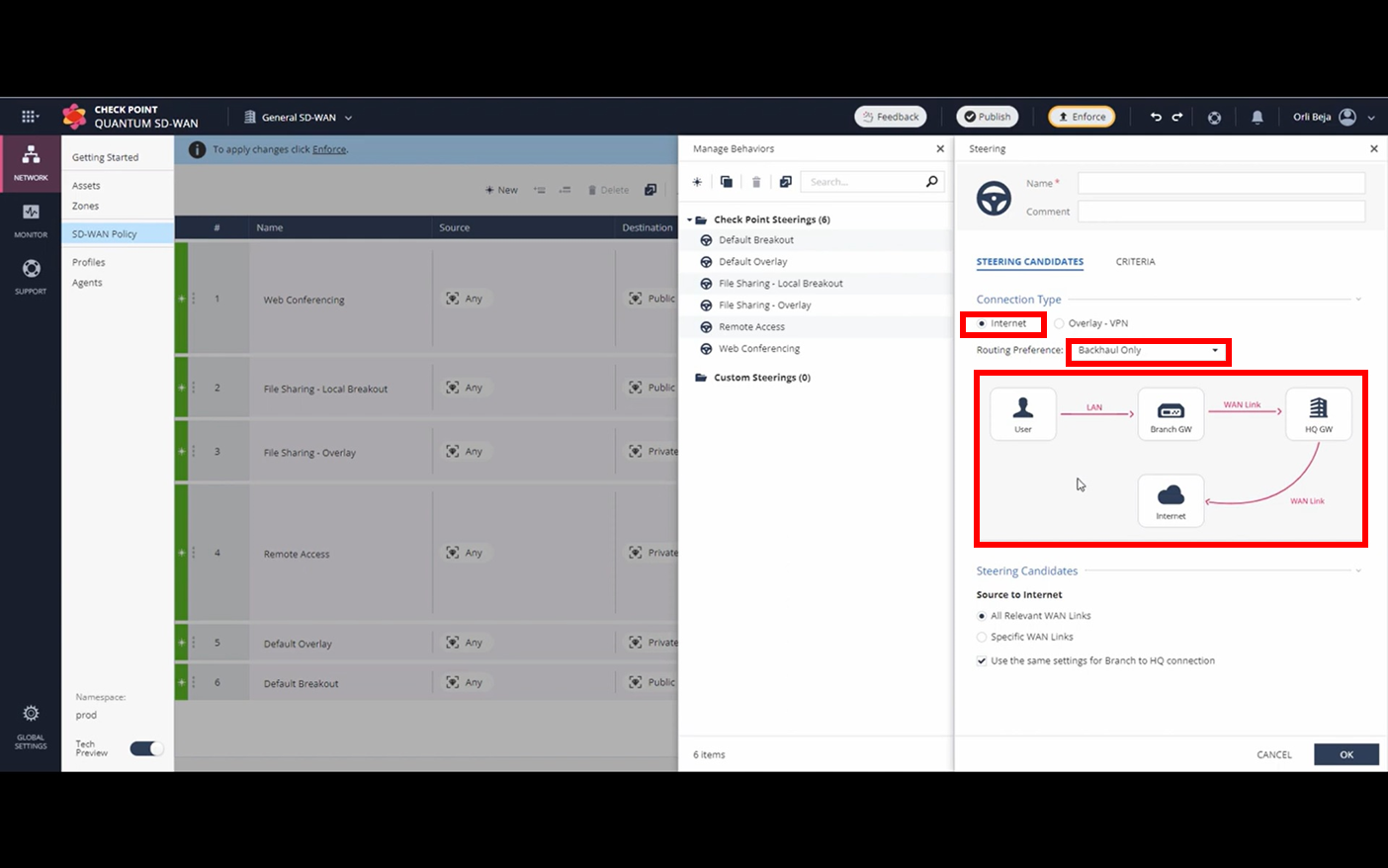Collapse the Connection Type section
This screenshot has height=868, width=1388.
pos(1358,300)
